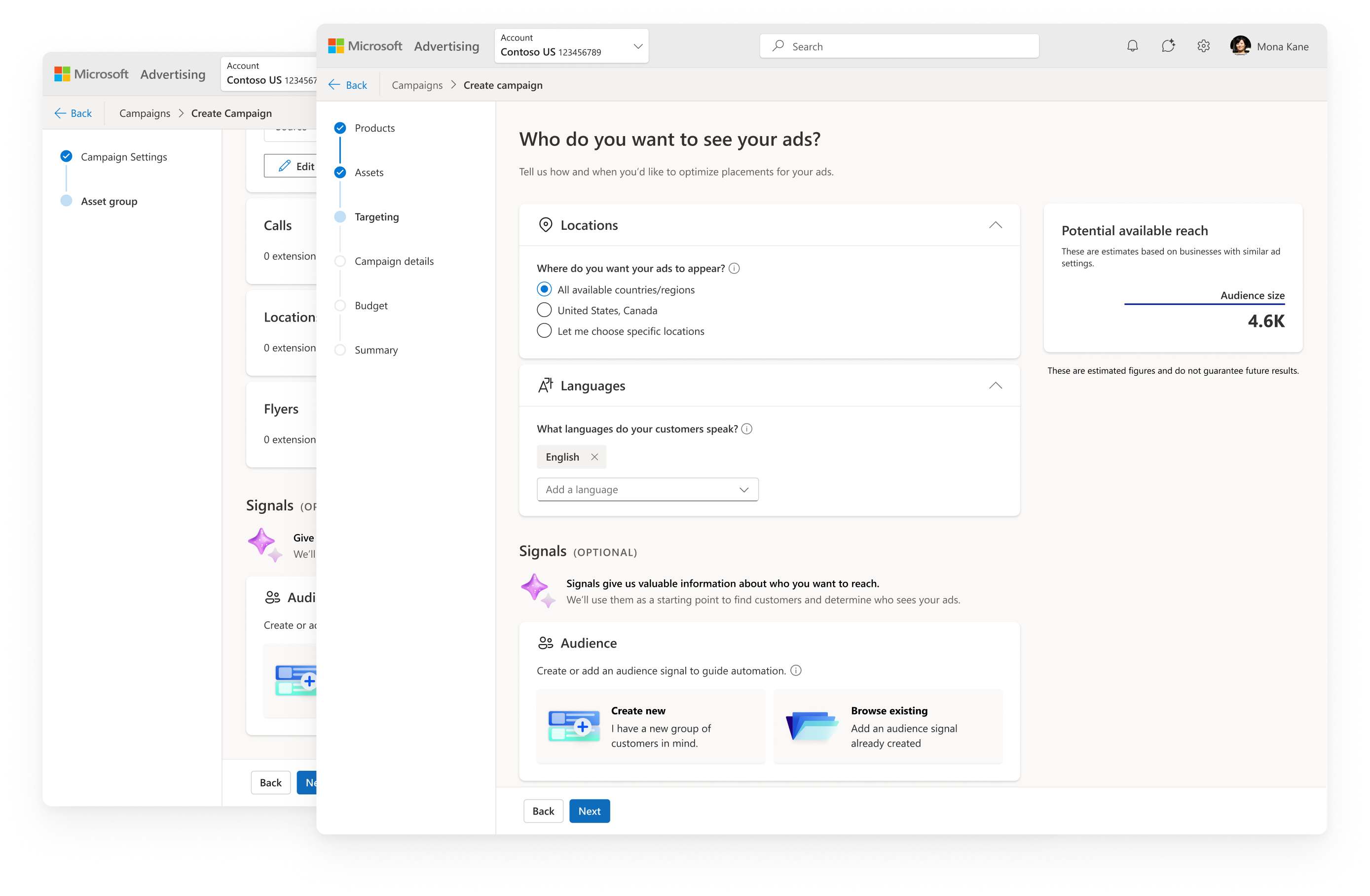Screen dimensions: 1370x896
Task: Click Microsoft logo in back window
Action: tap(62, 74)
